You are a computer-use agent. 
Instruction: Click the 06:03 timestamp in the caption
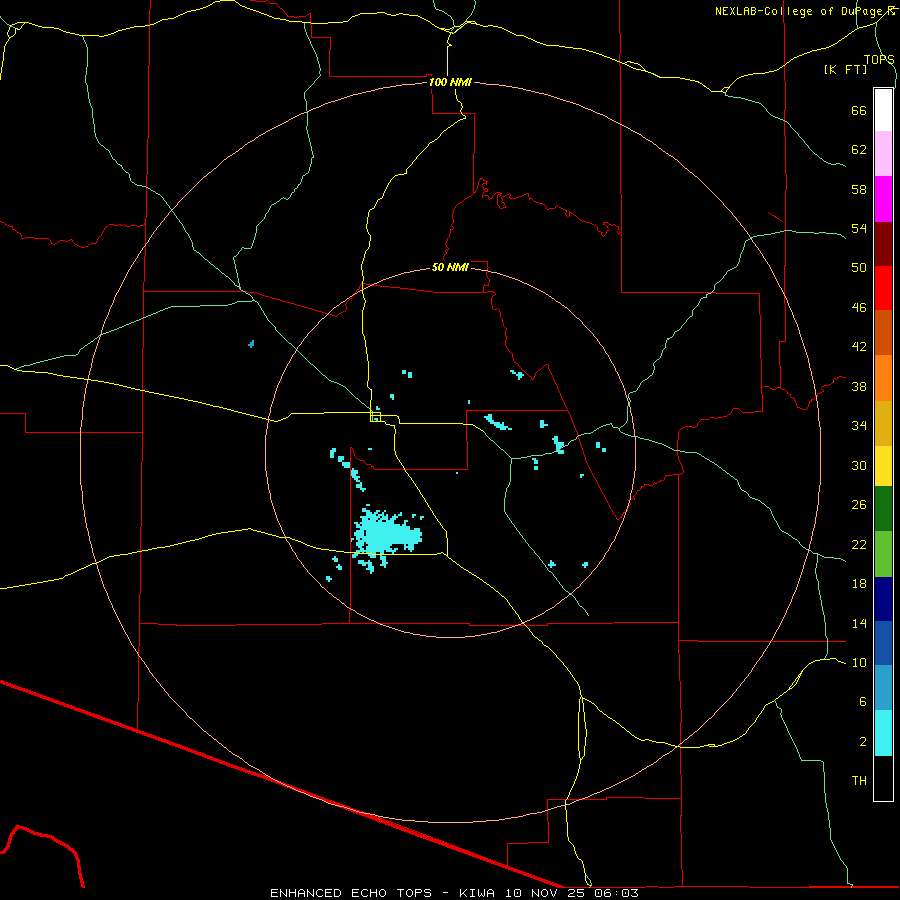tap(616, 893)
